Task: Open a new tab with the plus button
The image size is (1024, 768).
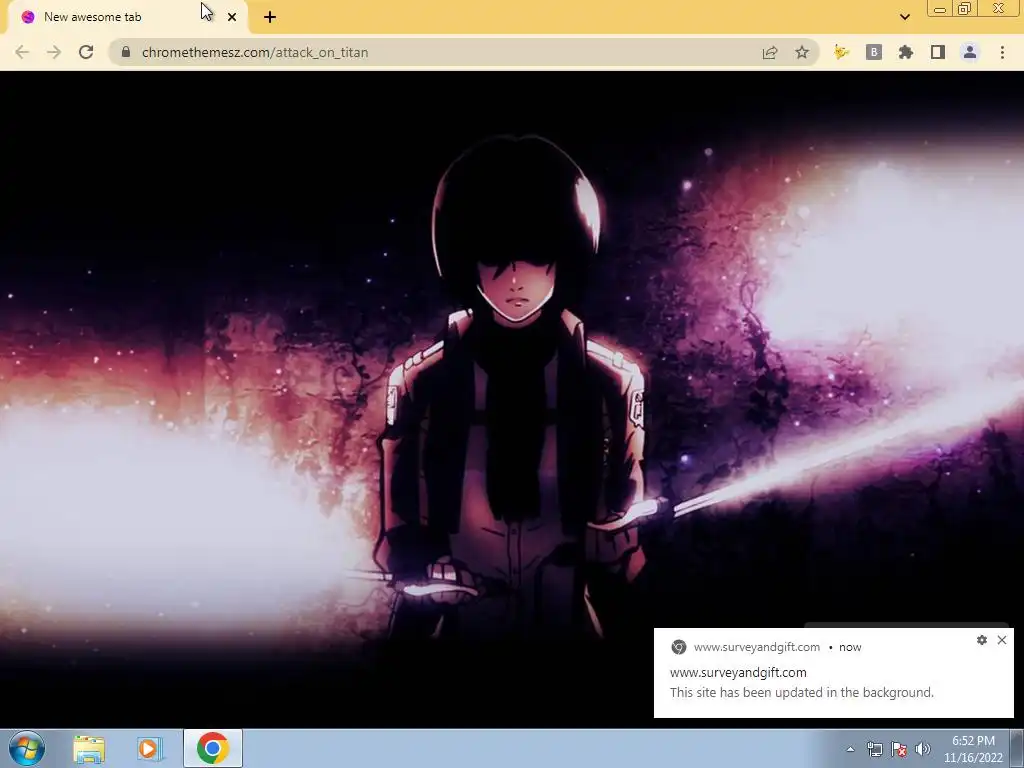Action: pyautogui.click(x=270, y=17)
